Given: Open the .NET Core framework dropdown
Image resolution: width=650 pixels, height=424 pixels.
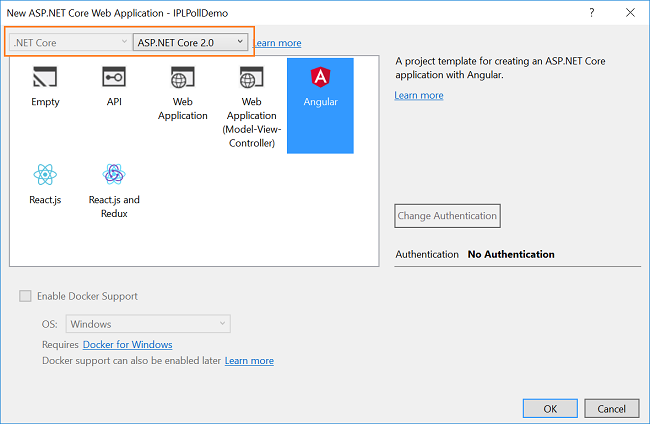Looking at the screenshot, I should (69, 42).
